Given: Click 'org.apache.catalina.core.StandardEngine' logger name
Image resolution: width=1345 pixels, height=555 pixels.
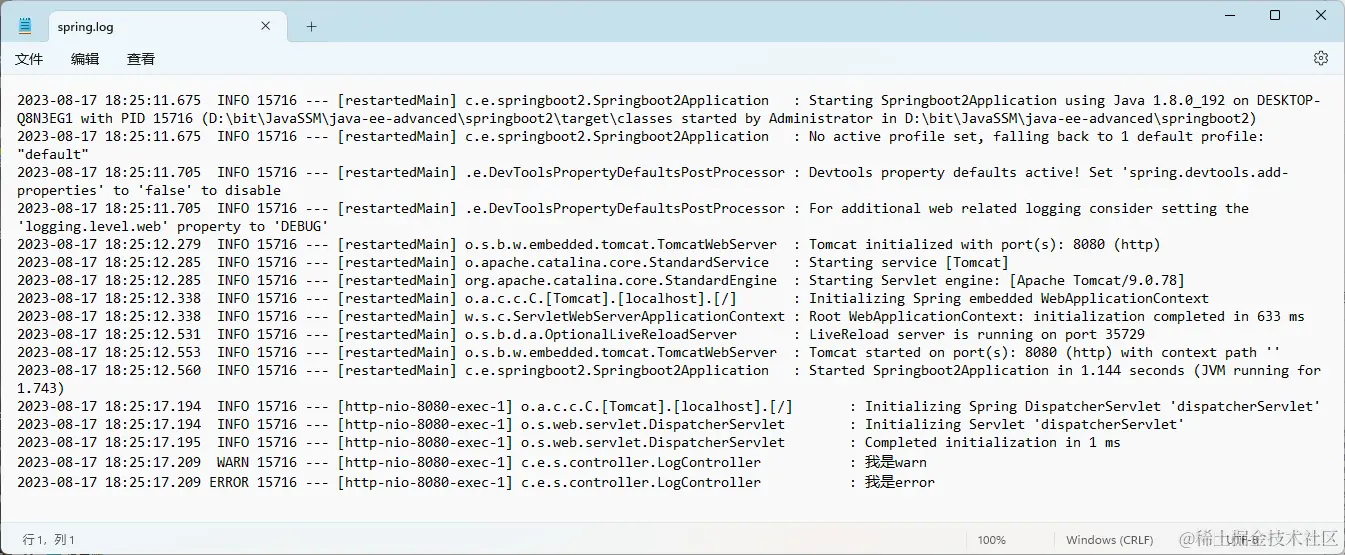Looking at the screenshot, I should point(621,280).
